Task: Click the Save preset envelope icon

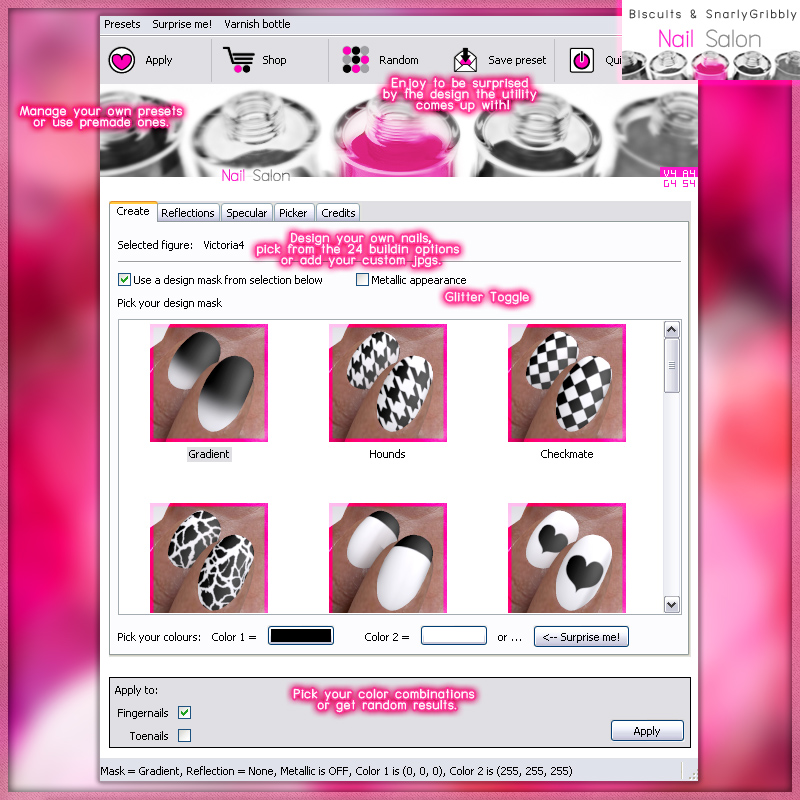Action: [465, 60]
